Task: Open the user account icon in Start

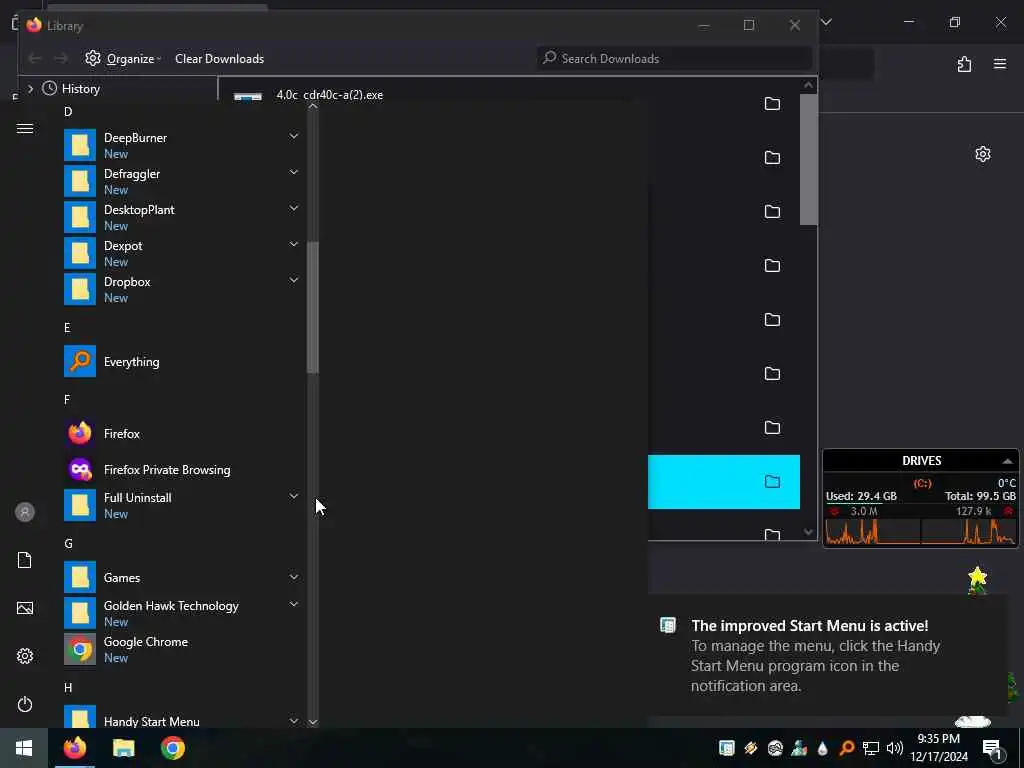Action: 25,512
